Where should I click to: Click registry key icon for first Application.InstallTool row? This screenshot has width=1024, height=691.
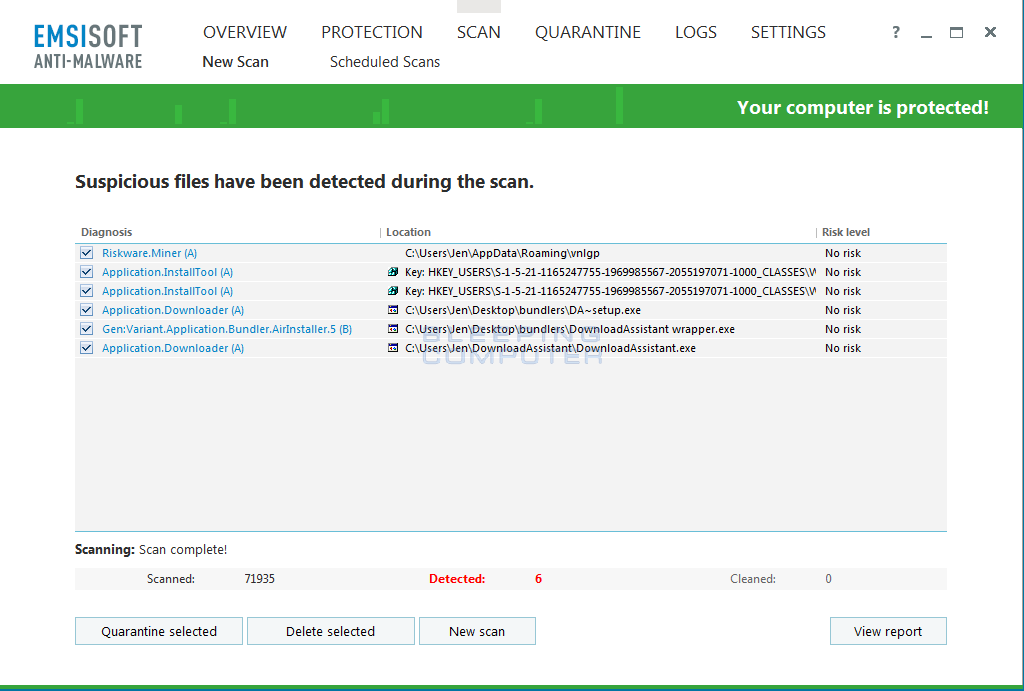coord(392,272)
